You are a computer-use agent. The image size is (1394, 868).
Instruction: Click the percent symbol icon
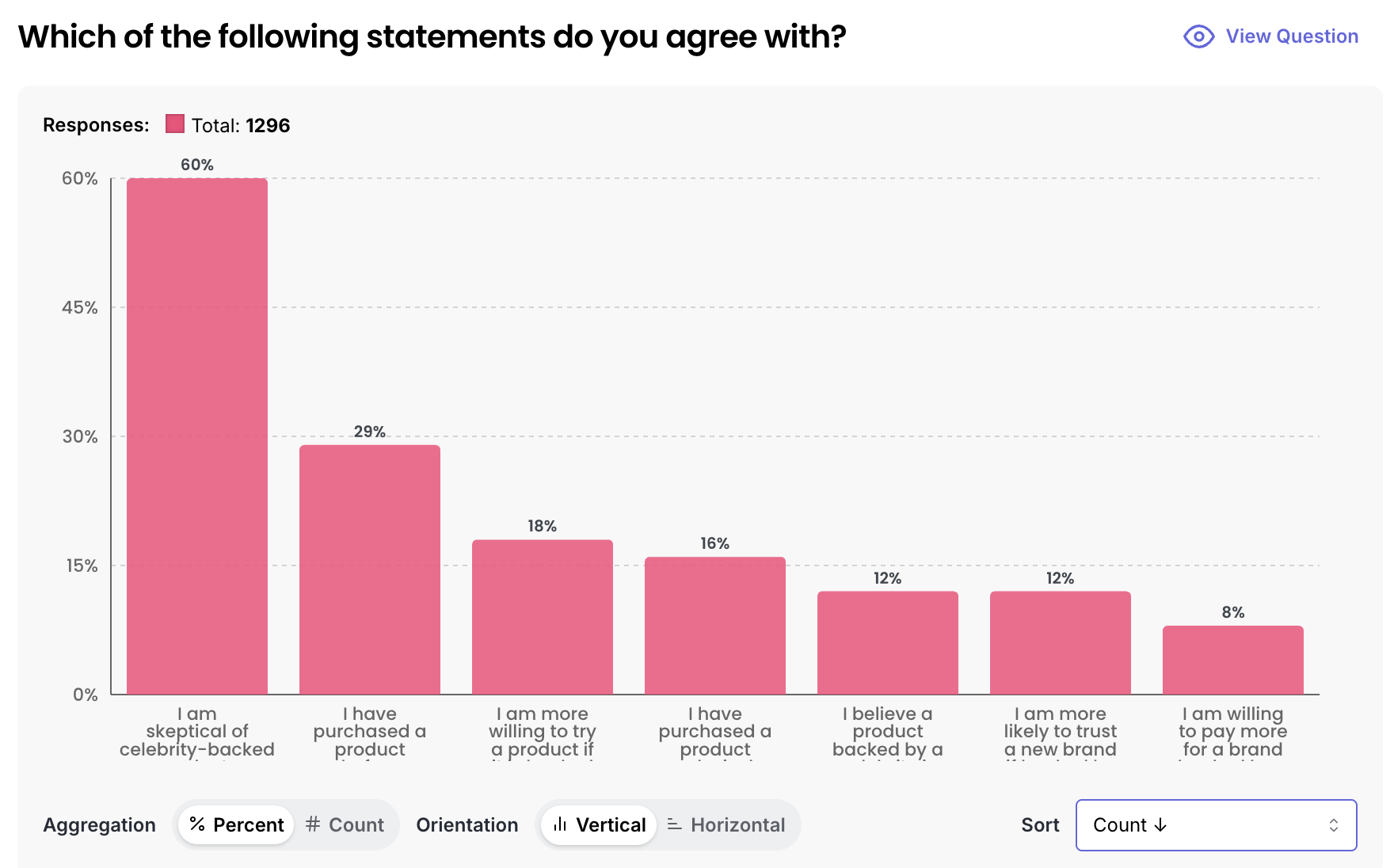[x=197, y=824]
